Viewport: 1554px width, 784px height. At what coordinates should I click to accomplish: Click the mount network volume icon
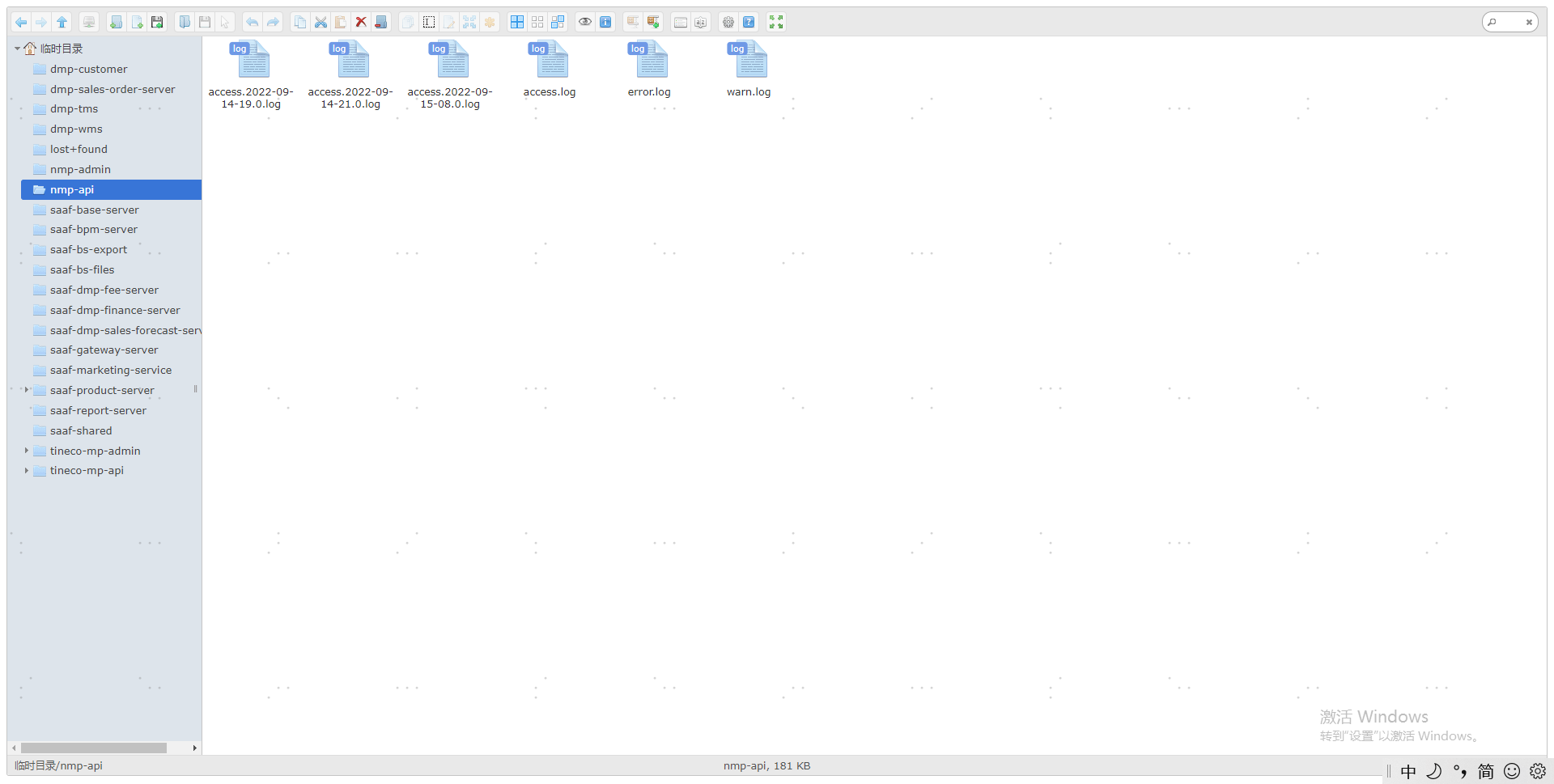coord(89,22)
